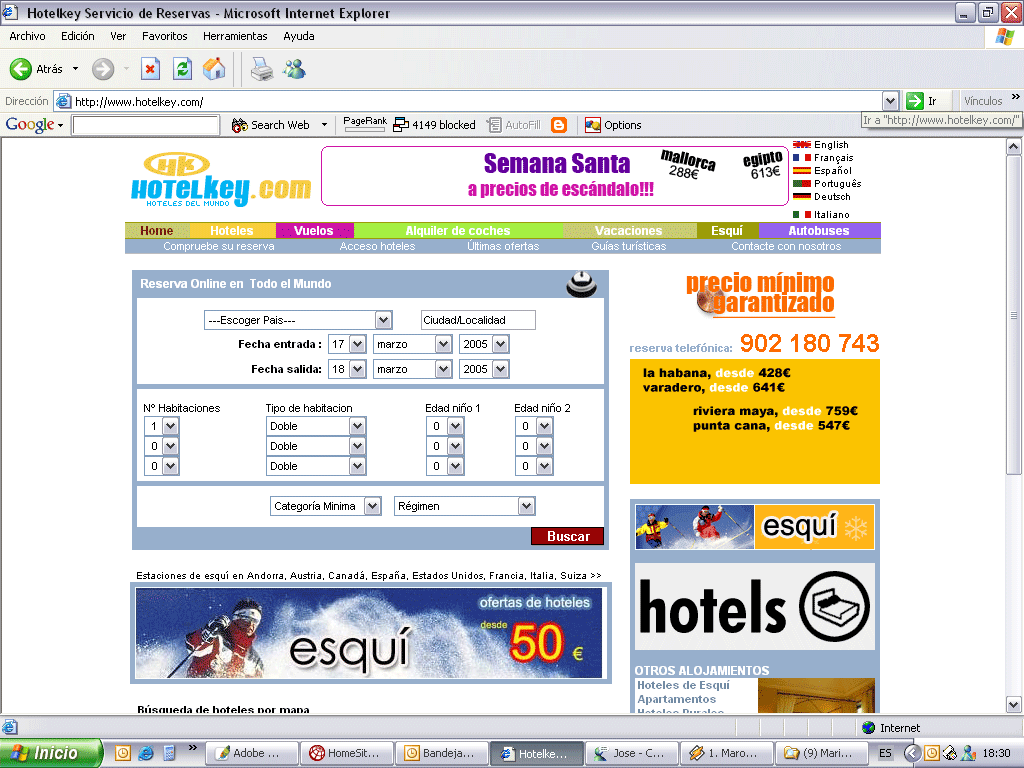1024x768 pixels.
Task: Click the Print icon in toolbar
Action: pos(261,69)
